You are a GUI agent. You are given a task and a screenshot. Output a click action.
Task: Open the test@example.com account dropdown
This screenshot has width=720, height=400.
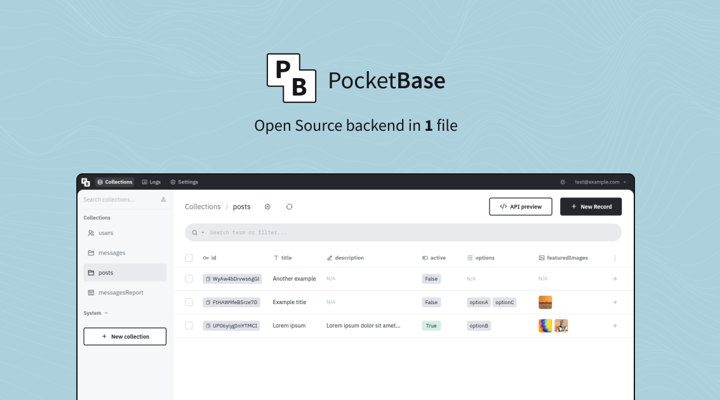click(x=600, y=182)
